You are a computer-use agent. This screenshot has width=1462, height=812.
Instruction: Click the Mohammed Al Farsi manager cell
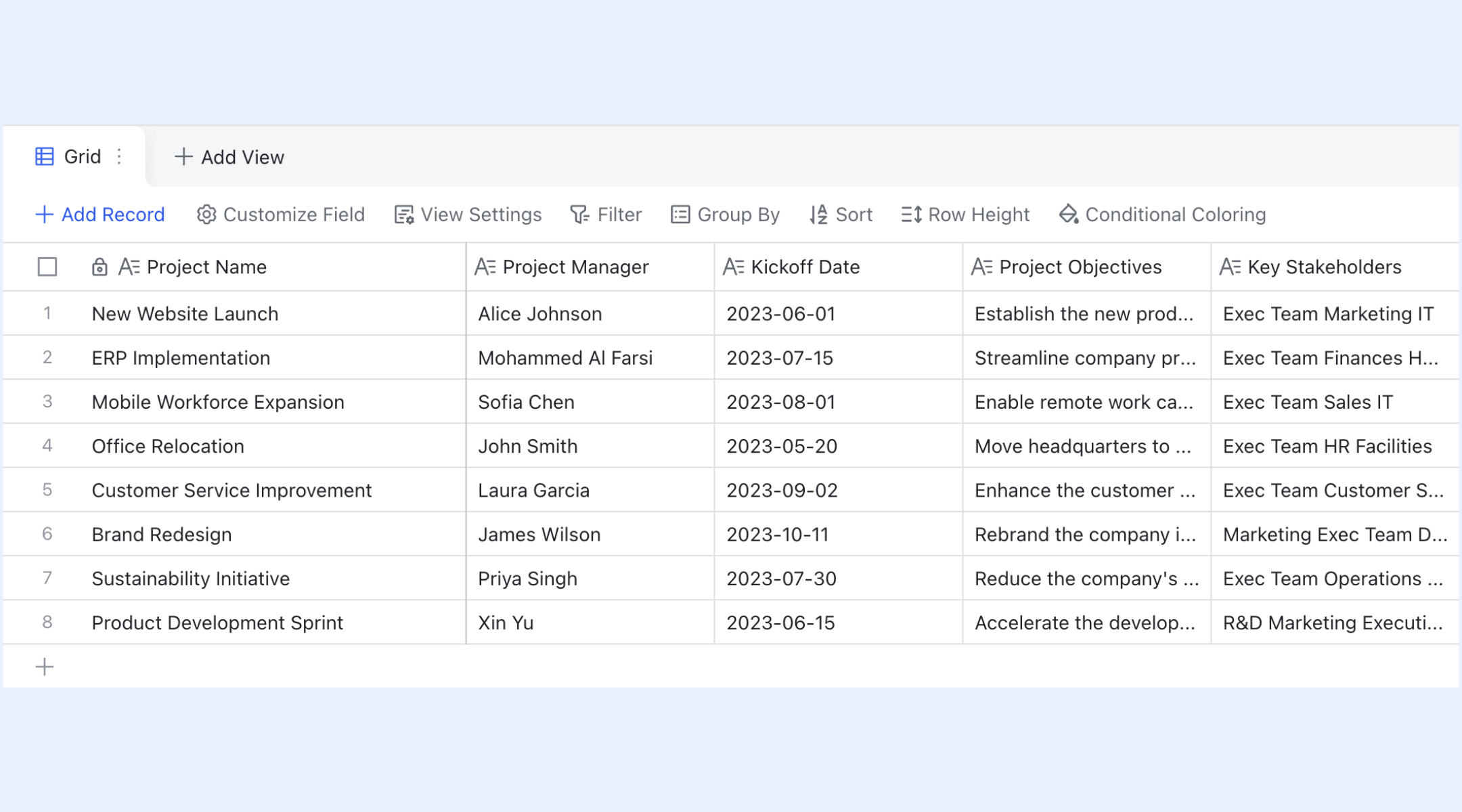590,358
